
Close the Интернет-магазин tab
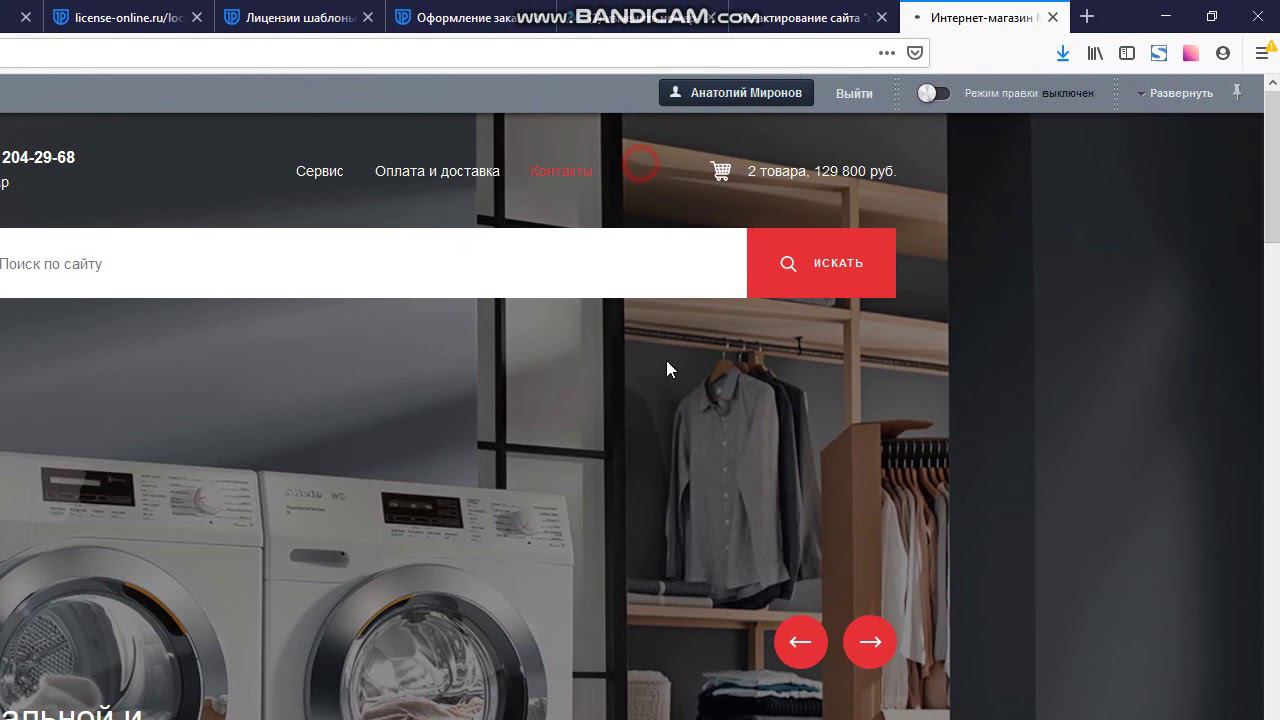tap(1053, 17)
